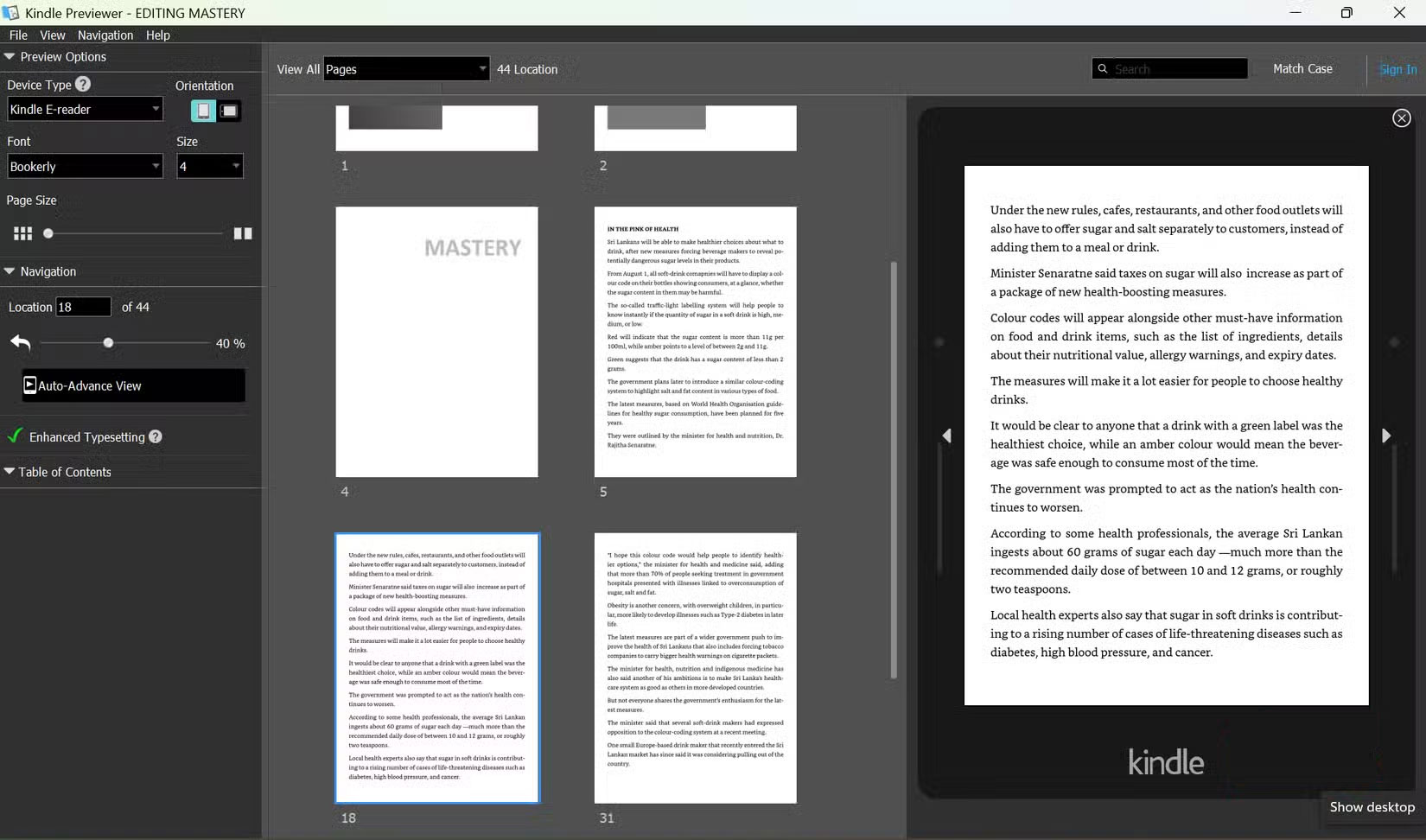1426x840 pixels.
Task: Select the page 31 thumbnail
Action: click(695, 667)
